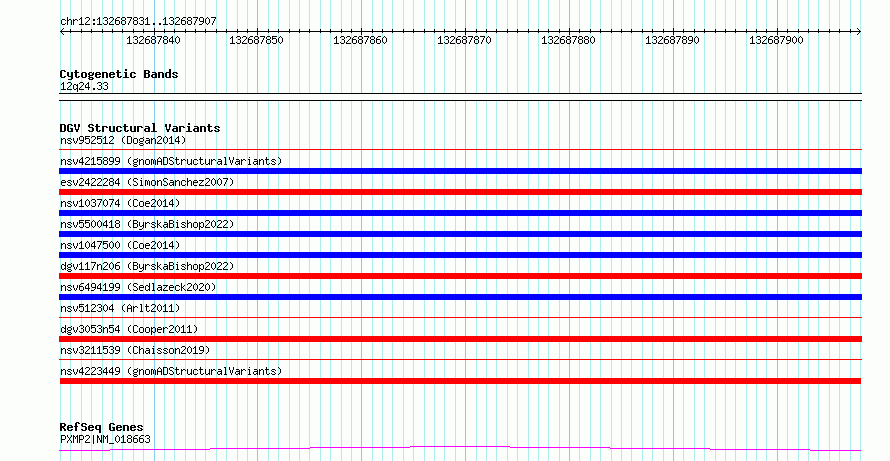Image resolution: width=890 pixels, height=461 pixels.
Task: Click the thin red line under nsv3211539
Action: click(460, 360)
